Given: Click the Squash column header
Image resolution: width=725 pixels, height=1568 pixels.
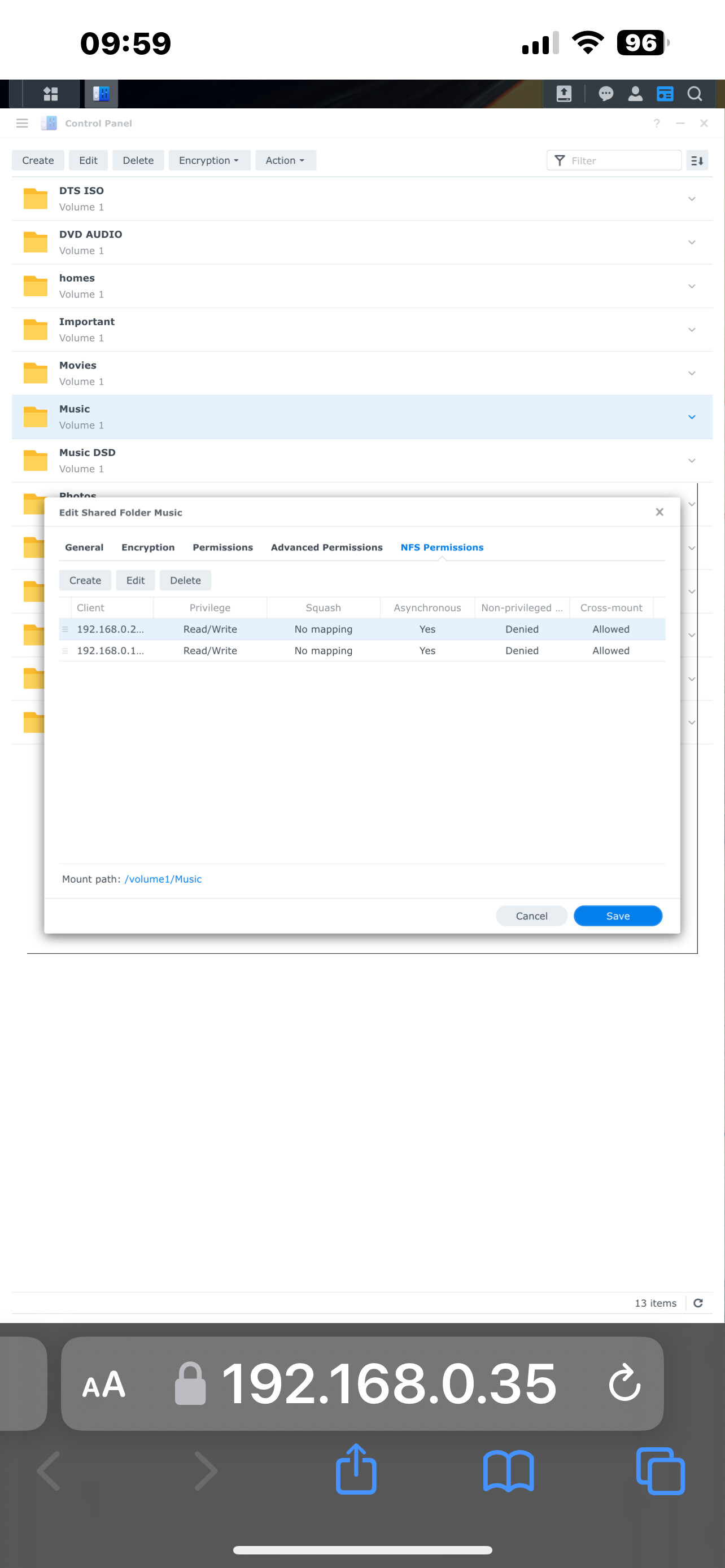Looking at the screenshot, I should click(x=323, y=607).
